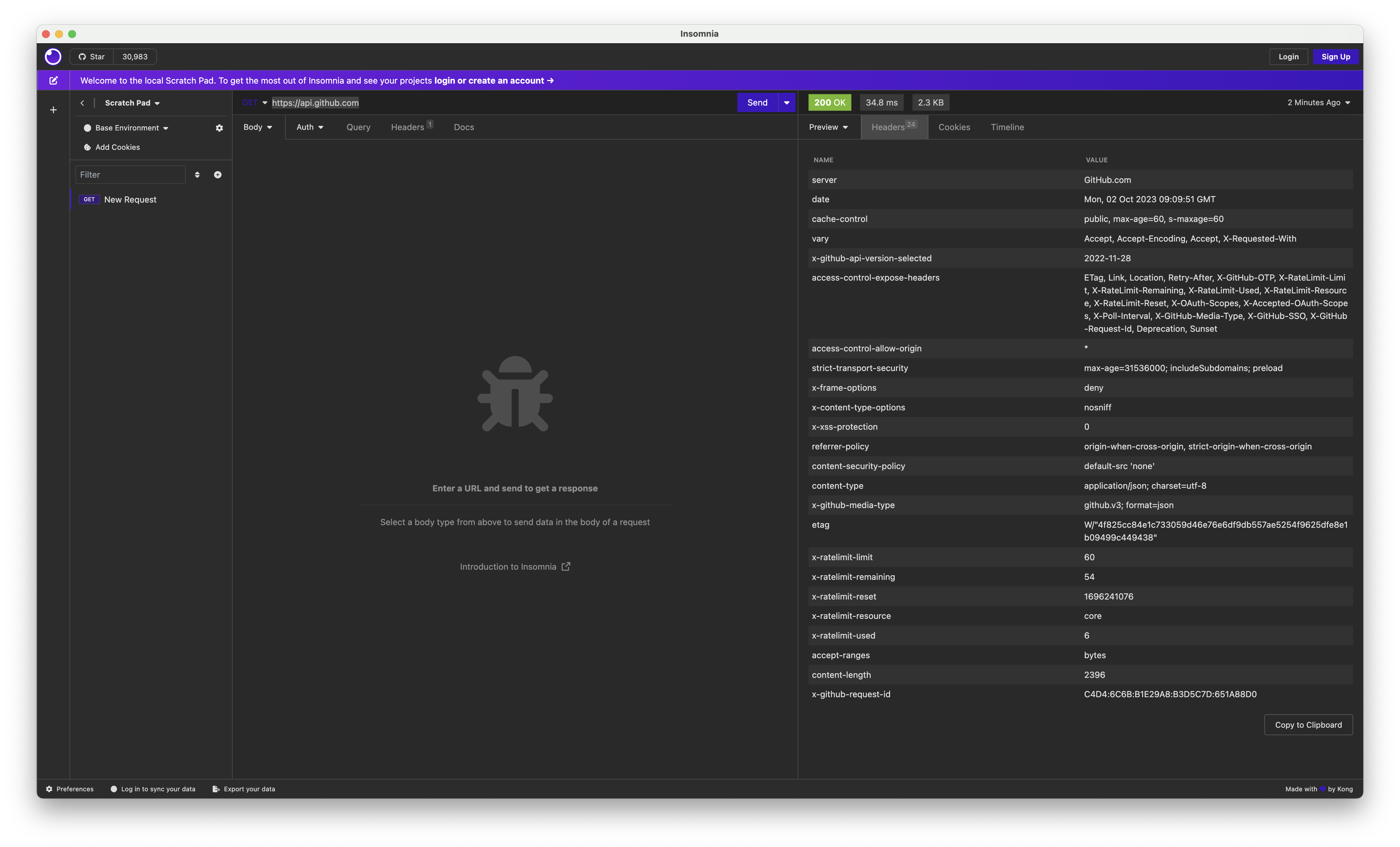Open environment settings gear icon

tap(219, 128)
